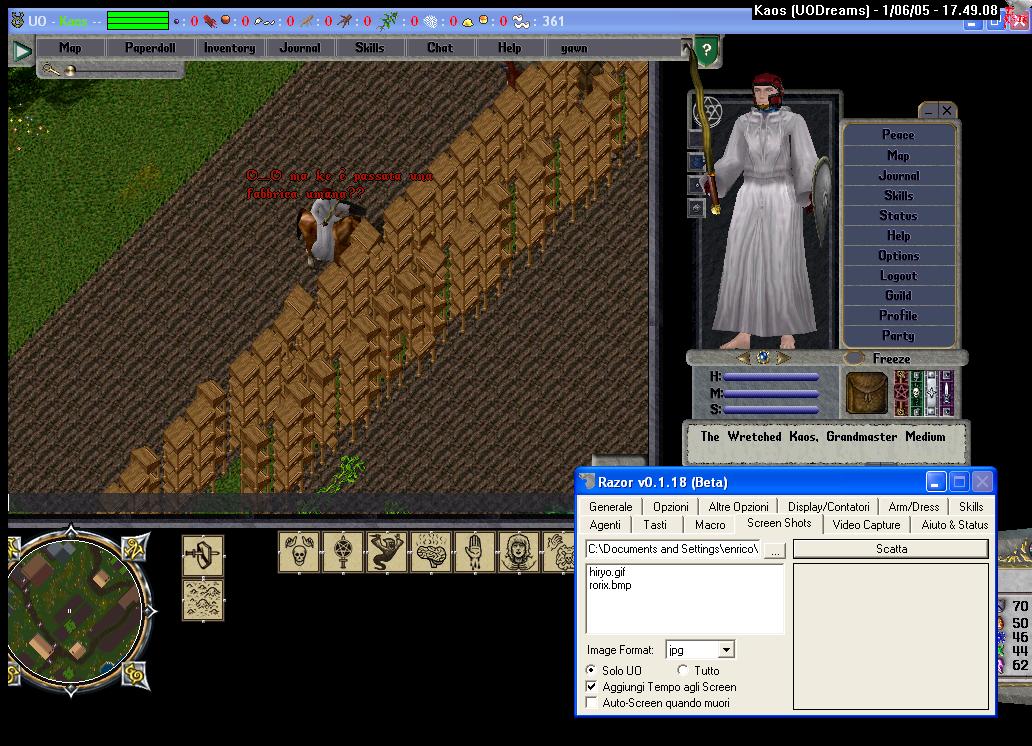Open the purple dagger spellbook
This screenshot has width=1032, height=746.
click(946, 393)
